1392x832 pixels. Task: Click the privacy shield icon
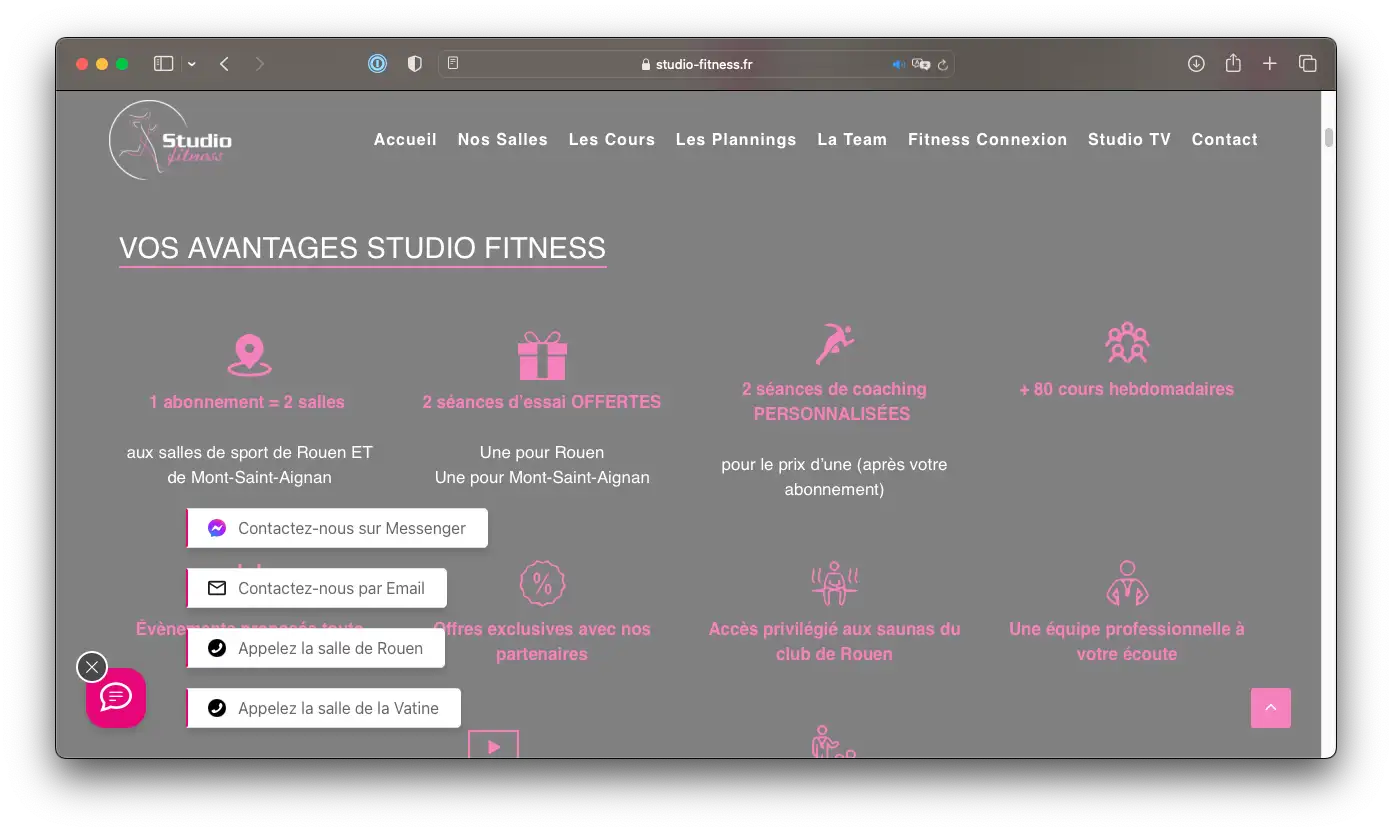click(415, 64)
